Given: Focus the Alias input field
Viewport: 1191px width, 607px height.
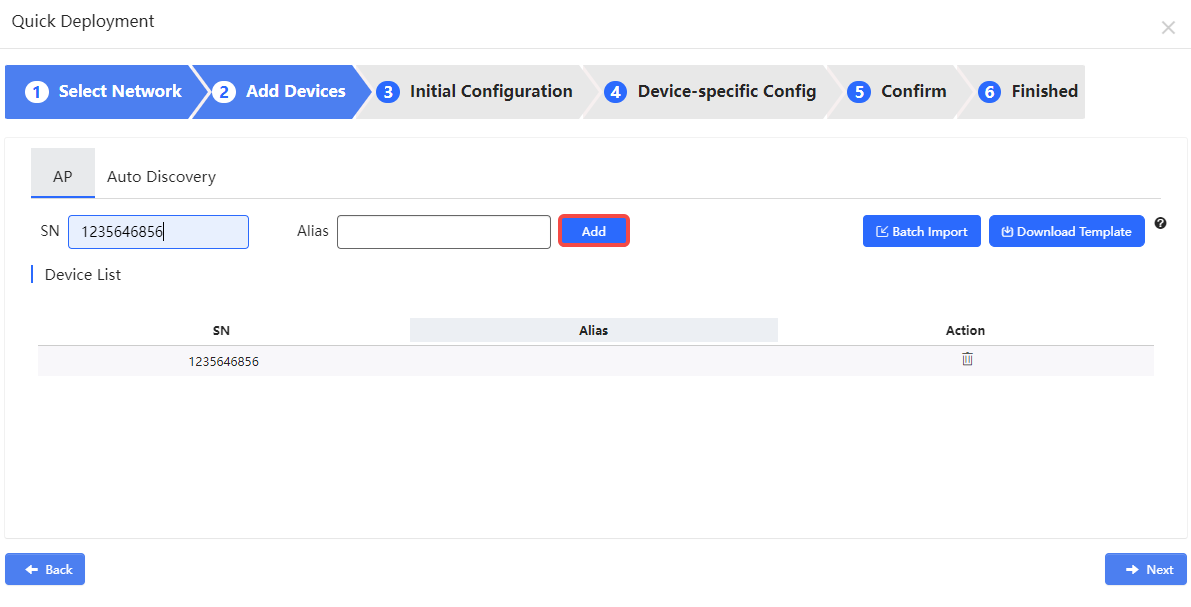Looking at the screenshot, I should point(443,232).
